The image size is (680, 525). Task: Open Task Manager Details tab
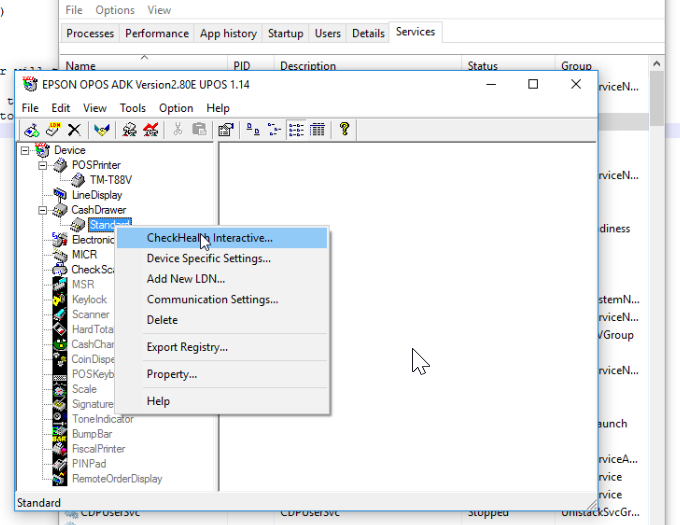pyautogui.click(x=368, y=33)
